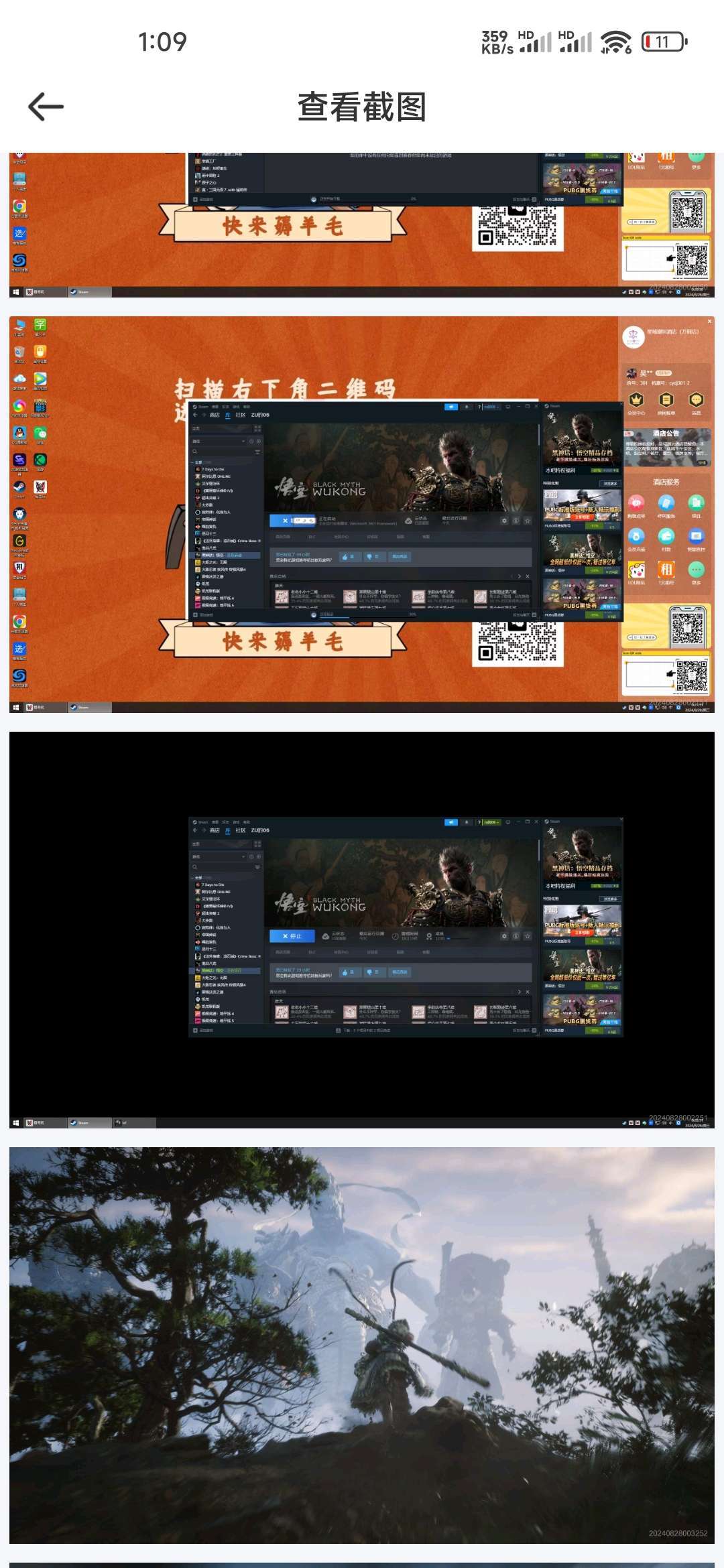Open the black-background Steam window screenshot
The image size is (724, 1568).
click(362, 930)
